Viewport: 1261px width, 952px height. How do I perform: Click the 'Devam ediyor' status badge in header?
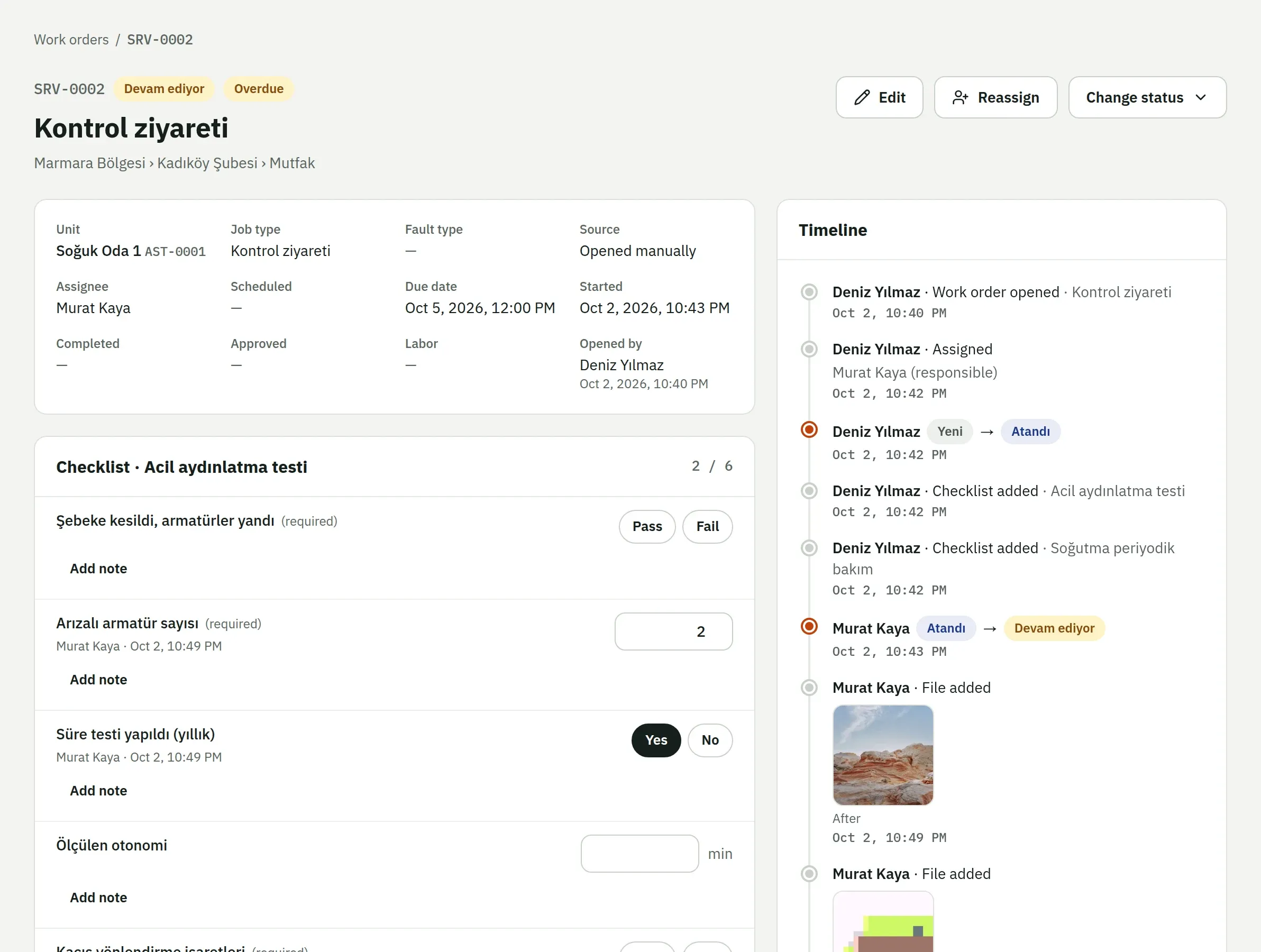pyautogui.click(x=164, y=89)
